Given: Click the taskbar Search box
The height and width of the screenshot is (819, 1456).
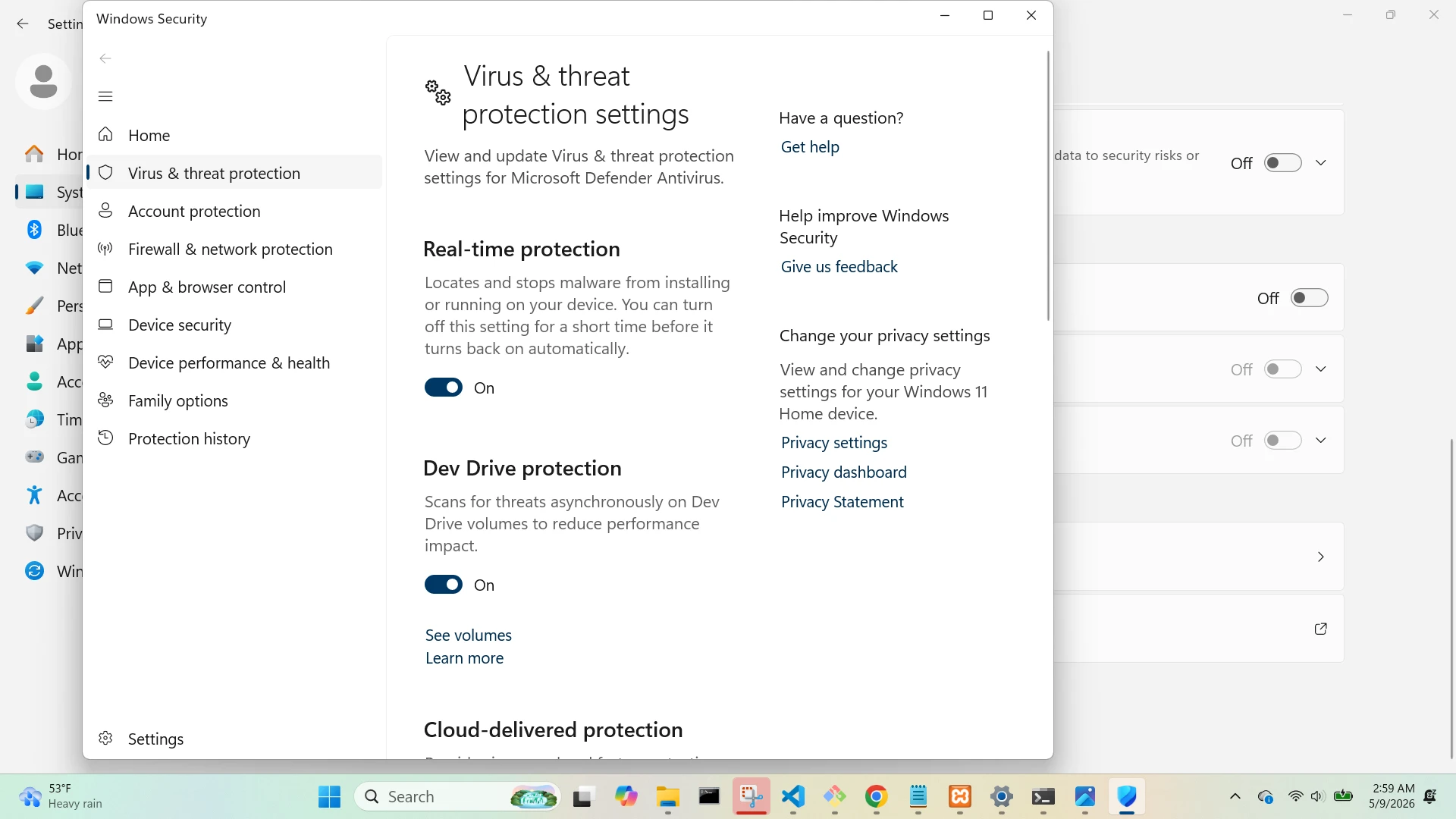Looking at the screenshot, I should (458, 797).
